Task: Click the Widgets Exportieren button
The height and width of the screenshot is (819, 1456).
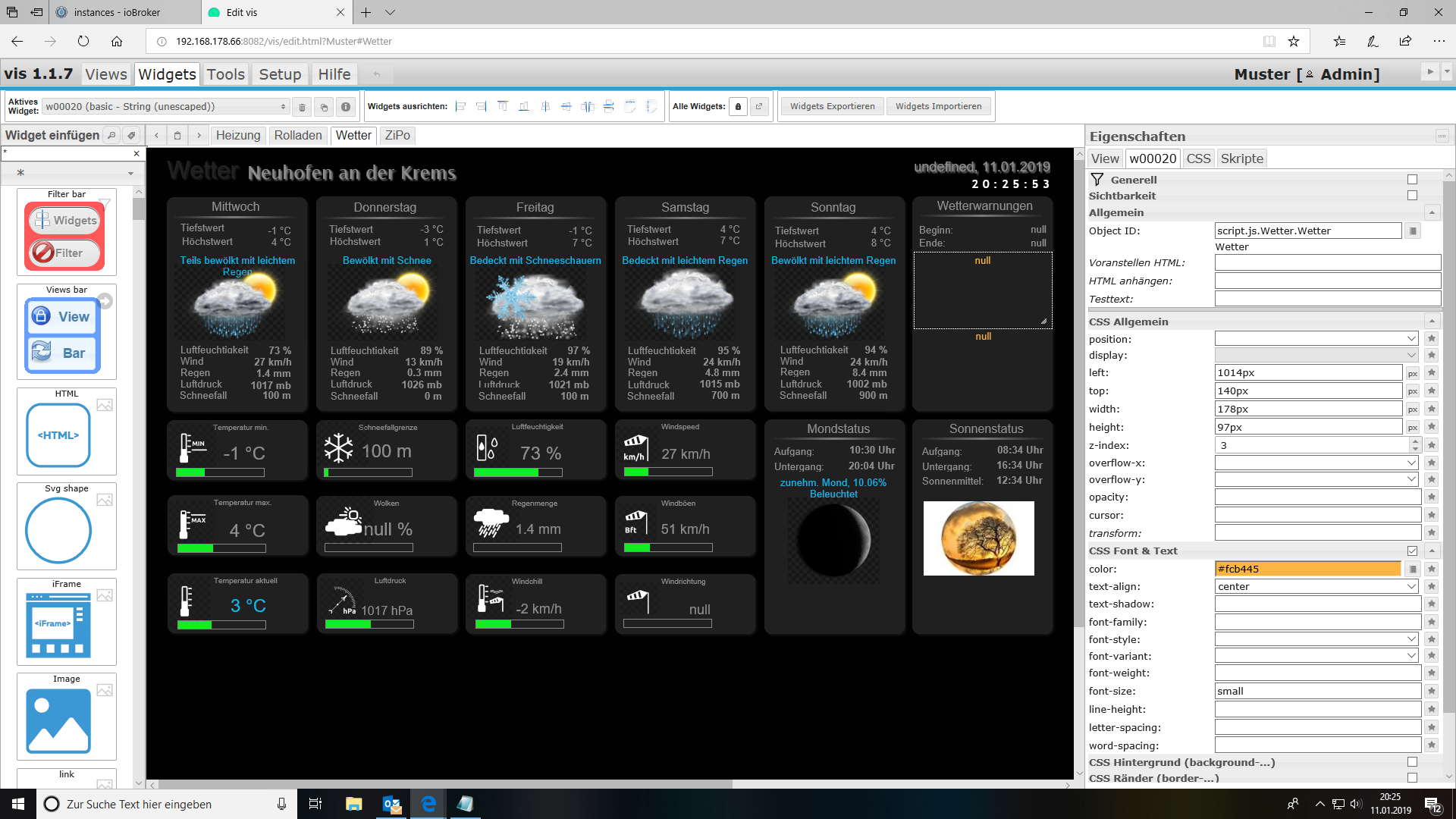Action: tap(833, 107)
